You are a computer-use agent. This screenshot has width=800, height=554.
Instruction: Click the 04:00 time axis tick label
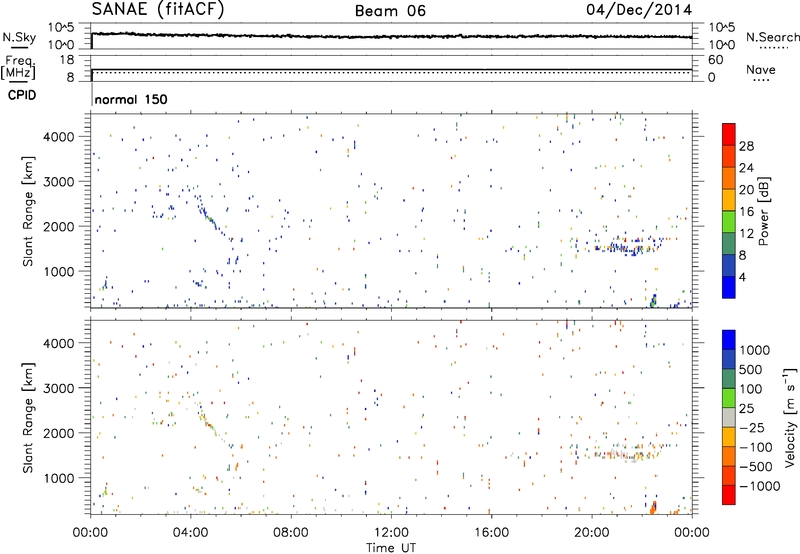[190, 533]
